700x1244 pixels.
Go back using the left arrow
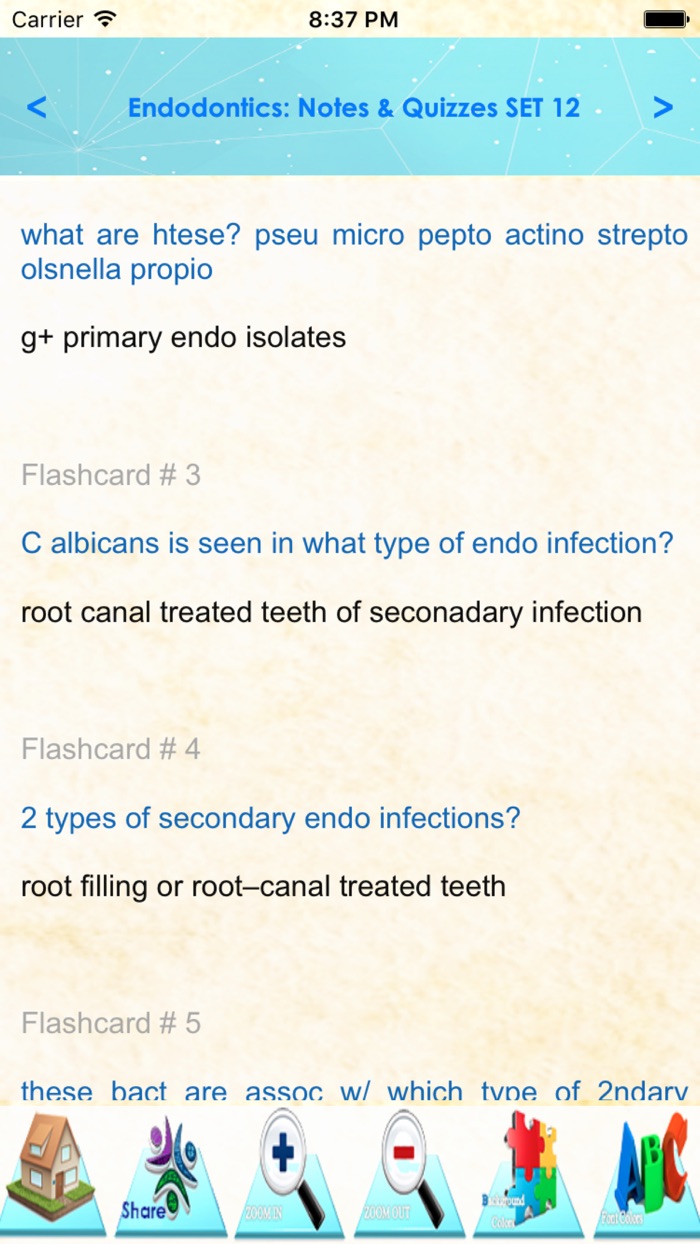(x=37, y=108)
